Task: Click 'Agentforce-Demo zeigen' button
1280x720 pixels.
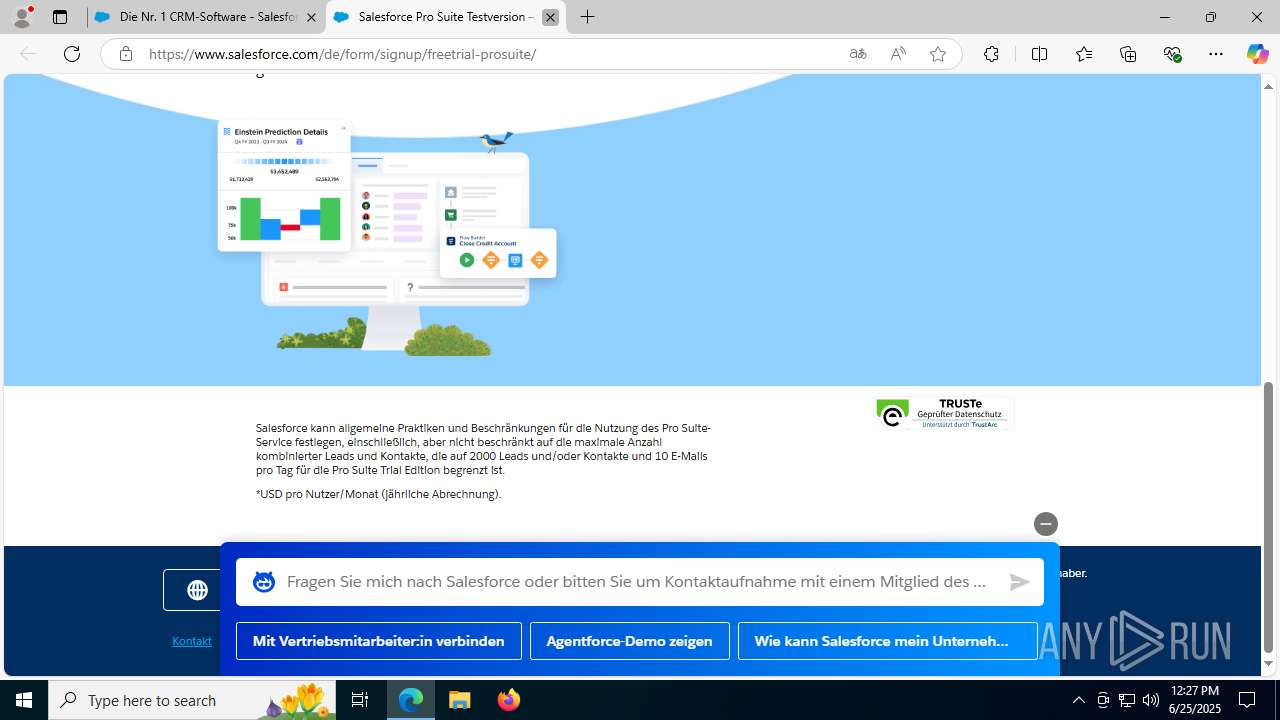Action: [630, 641]
